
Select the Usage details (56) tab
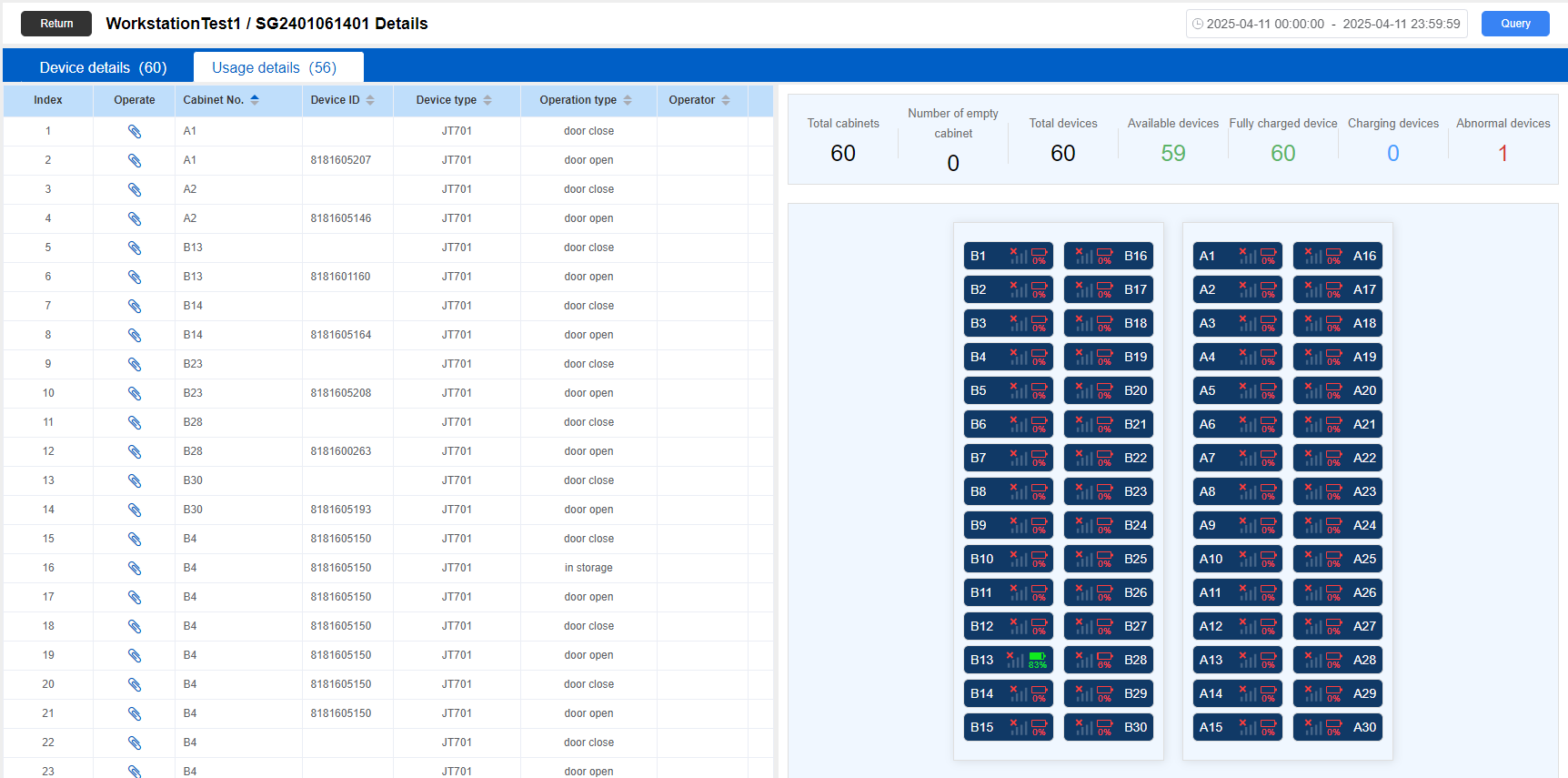(274, 67)
